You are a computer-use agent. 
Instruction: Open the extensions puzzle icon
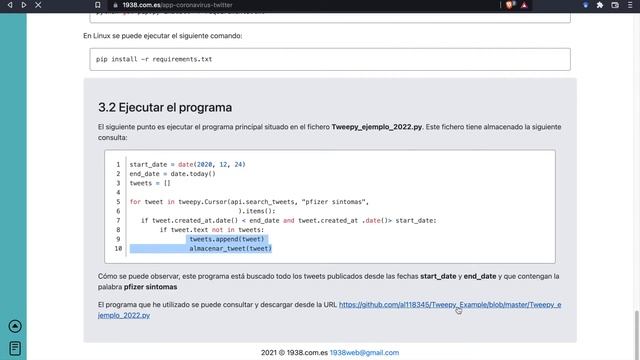point(600,5)
